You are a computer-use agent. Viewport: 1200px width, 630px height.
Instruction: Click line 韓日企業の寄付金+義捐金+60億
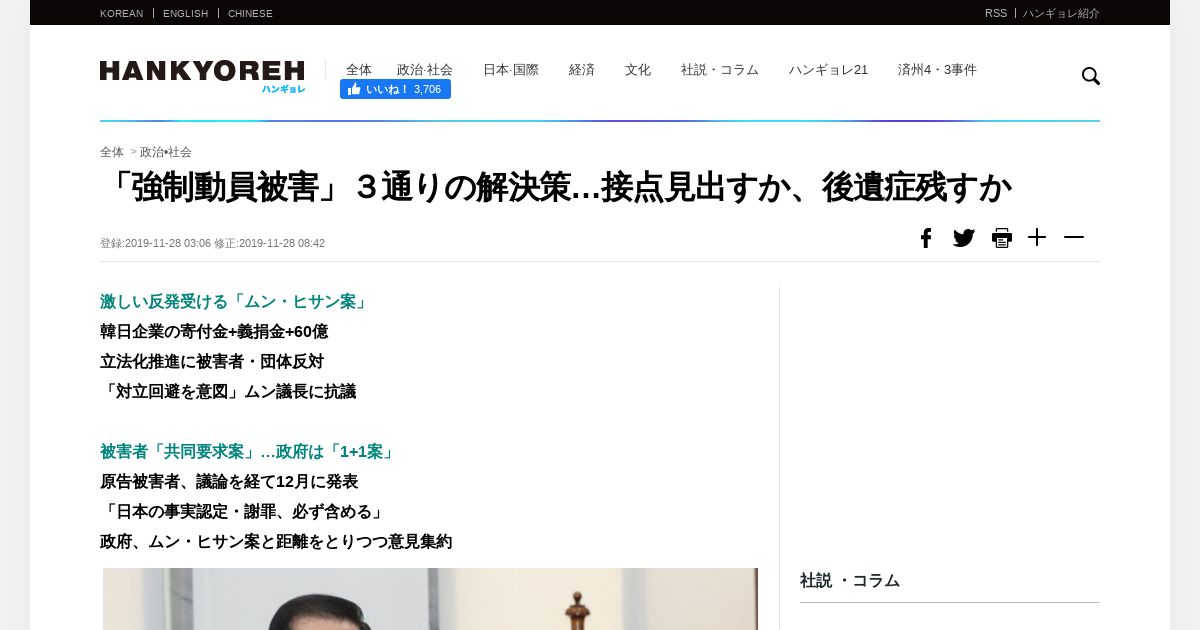[214, 332]
